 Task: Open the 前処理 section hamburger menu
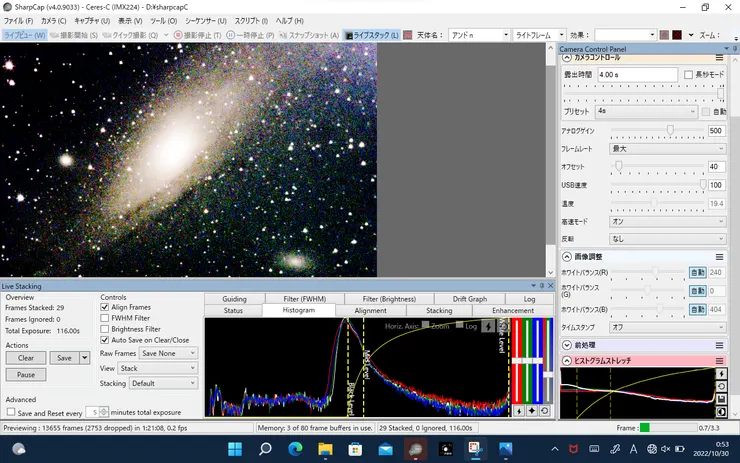pos(719,345)
